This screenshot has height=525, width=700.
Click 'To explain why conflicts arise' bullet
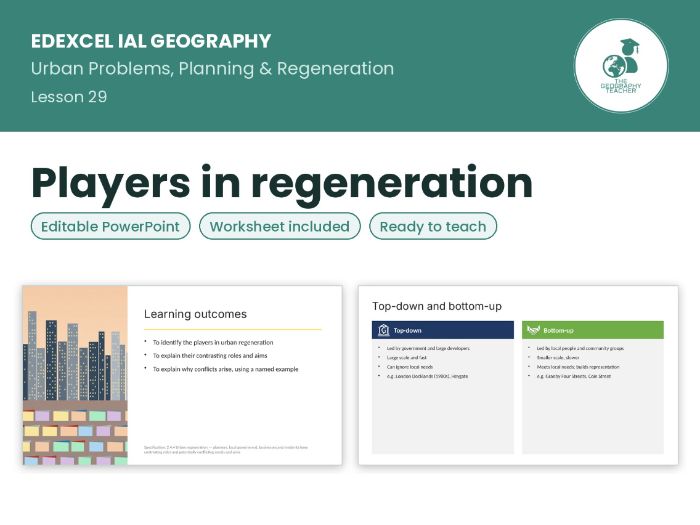click(225, 369)
